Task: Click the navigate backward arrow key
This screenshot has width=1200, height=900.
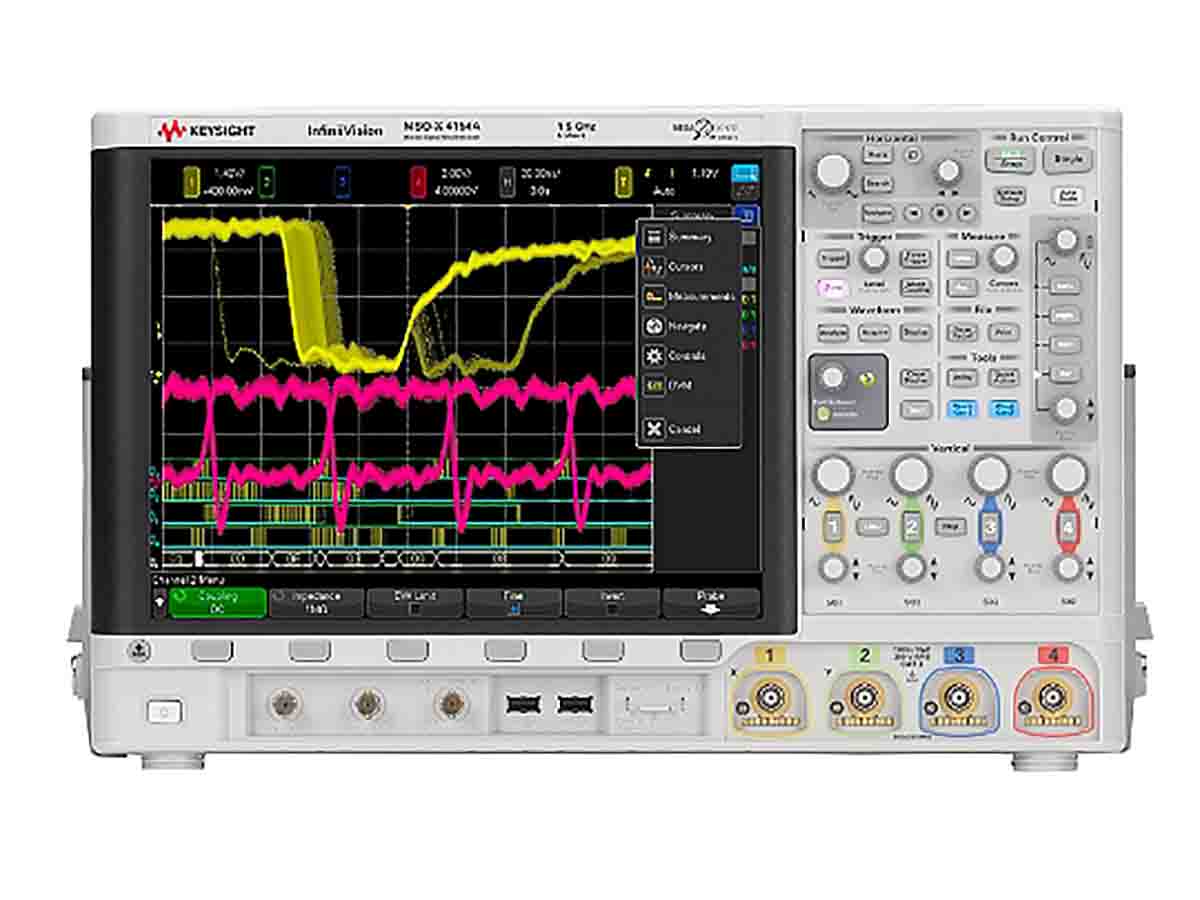Action: pos(912,212)
